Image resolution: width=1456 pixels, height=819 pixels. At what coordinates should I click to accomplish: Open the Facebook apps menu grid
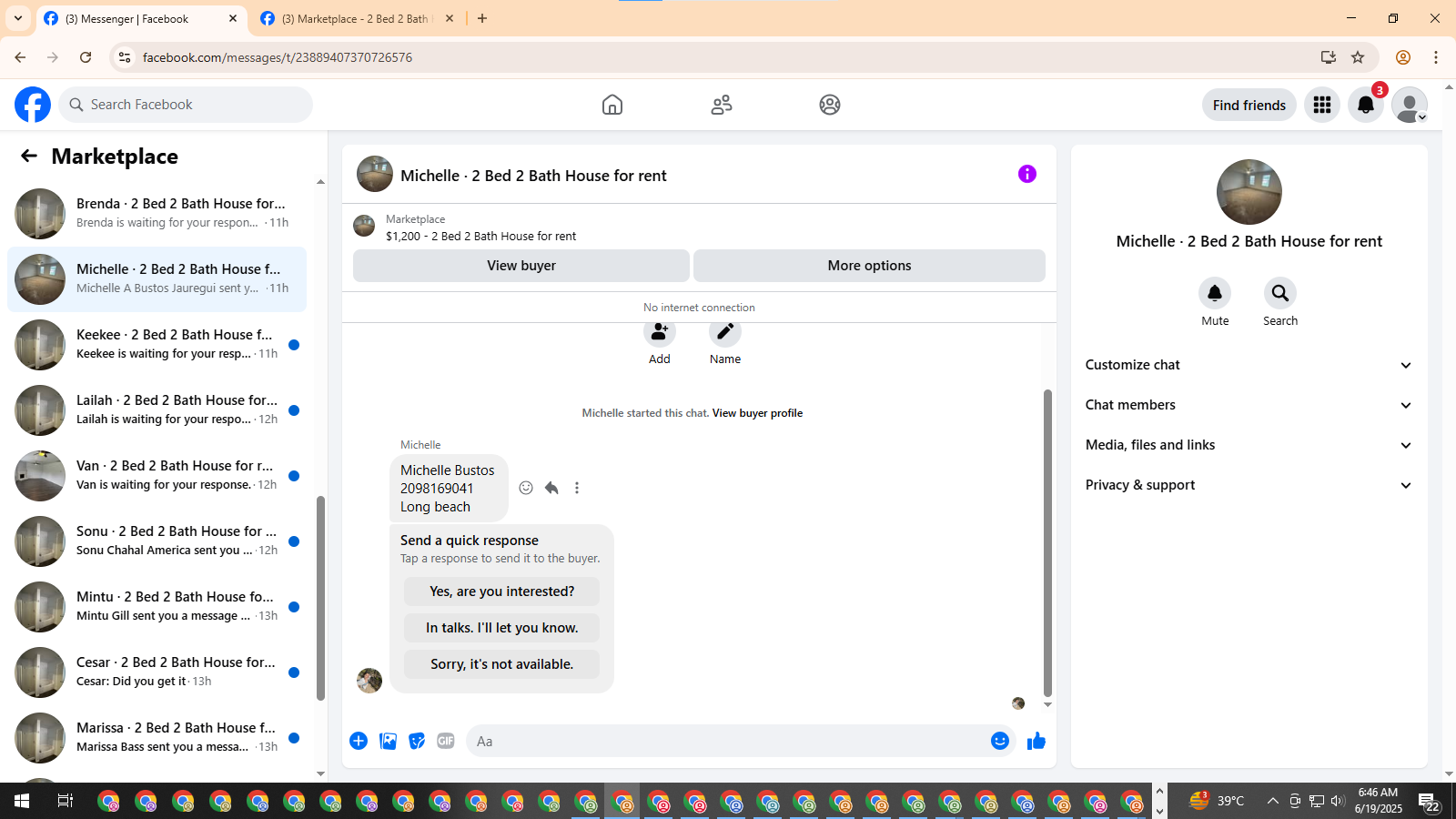pyautogui.click(x=1322, y=105)
